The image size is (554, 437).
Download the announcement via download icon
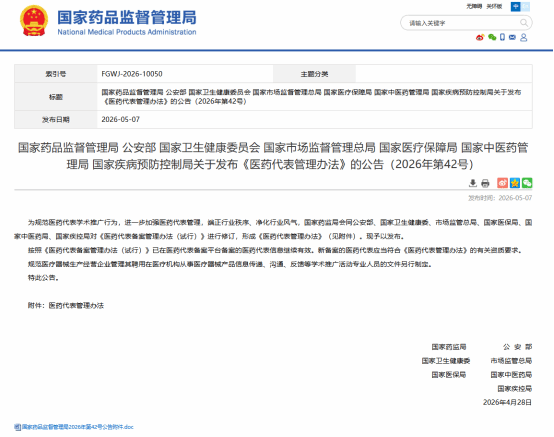473,183
